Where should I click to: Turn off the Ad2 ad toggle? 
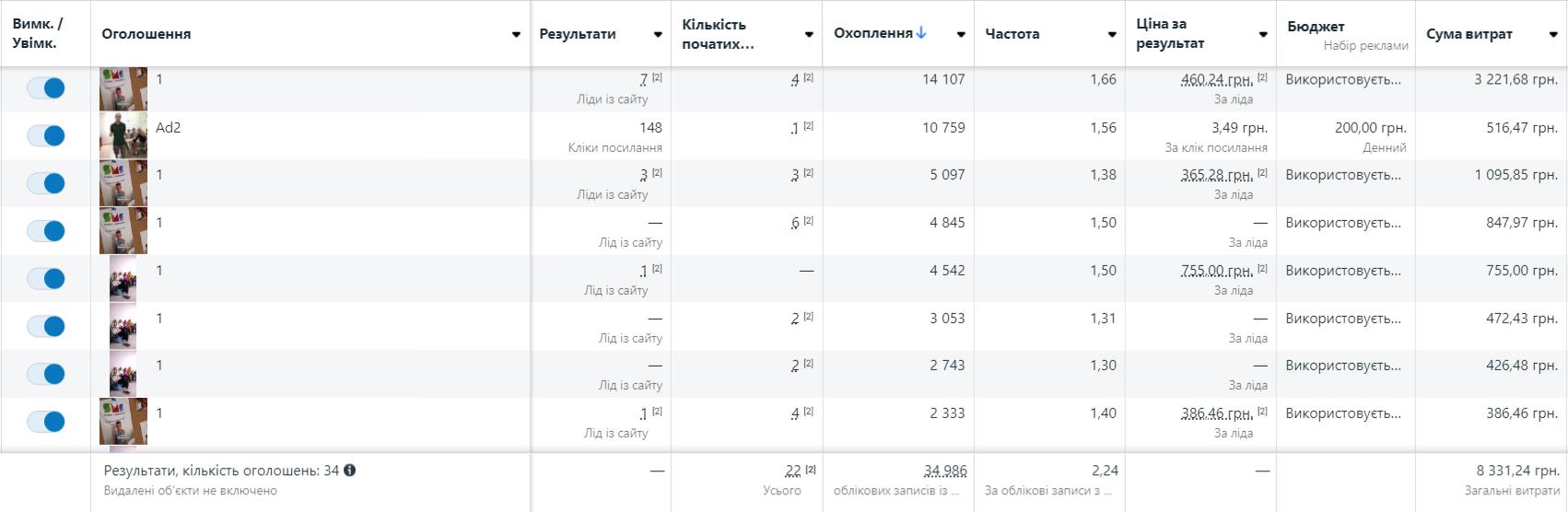click(x=45, y=135)
